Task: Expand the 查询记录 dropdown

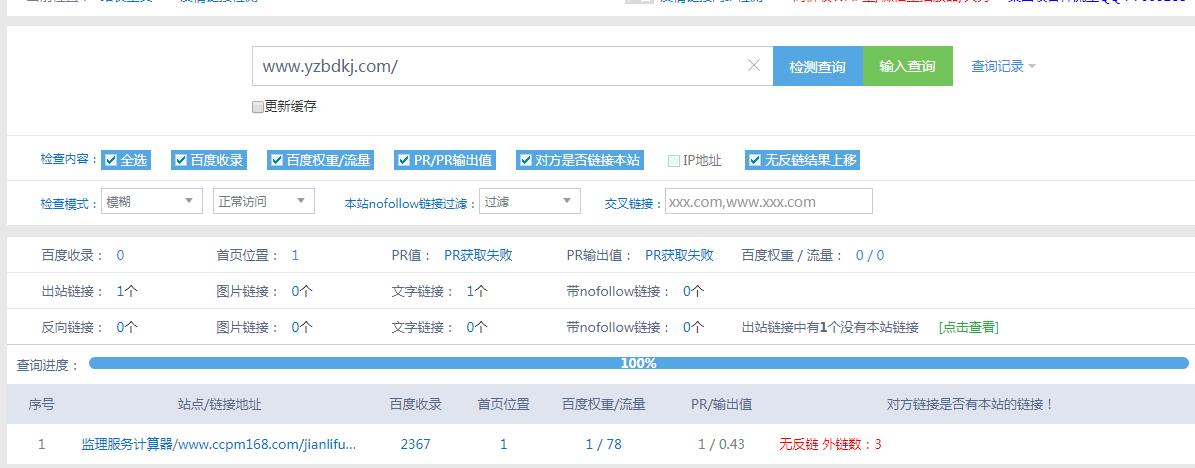Action: (x=1003, y=67)
